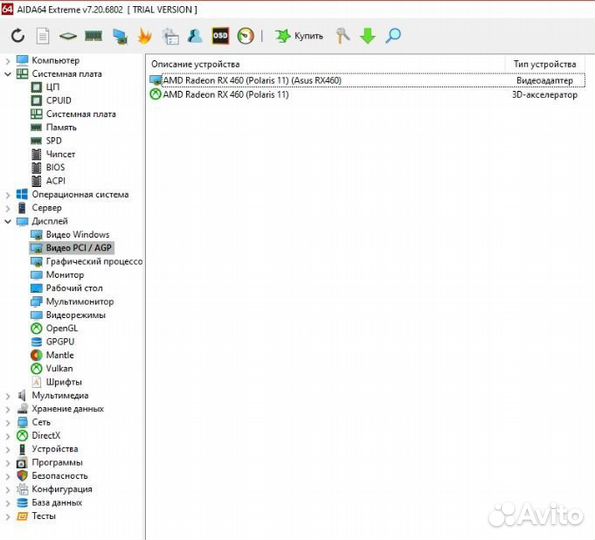Open the gauge benchmark icon in toolbar
Viewport: 595px width, 540px height.
pos(246,36)
